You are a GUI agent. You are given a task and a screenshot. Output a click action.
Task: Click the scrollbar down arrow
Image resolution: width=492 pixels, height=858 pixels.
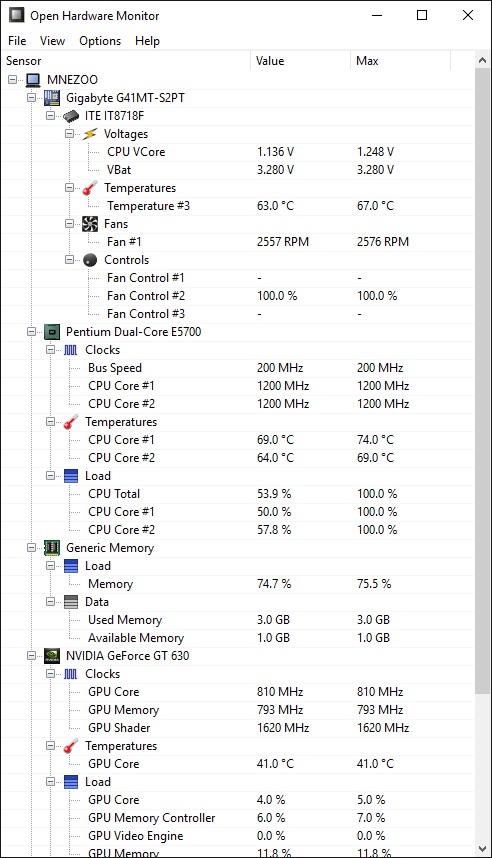[x=482, y=849]
